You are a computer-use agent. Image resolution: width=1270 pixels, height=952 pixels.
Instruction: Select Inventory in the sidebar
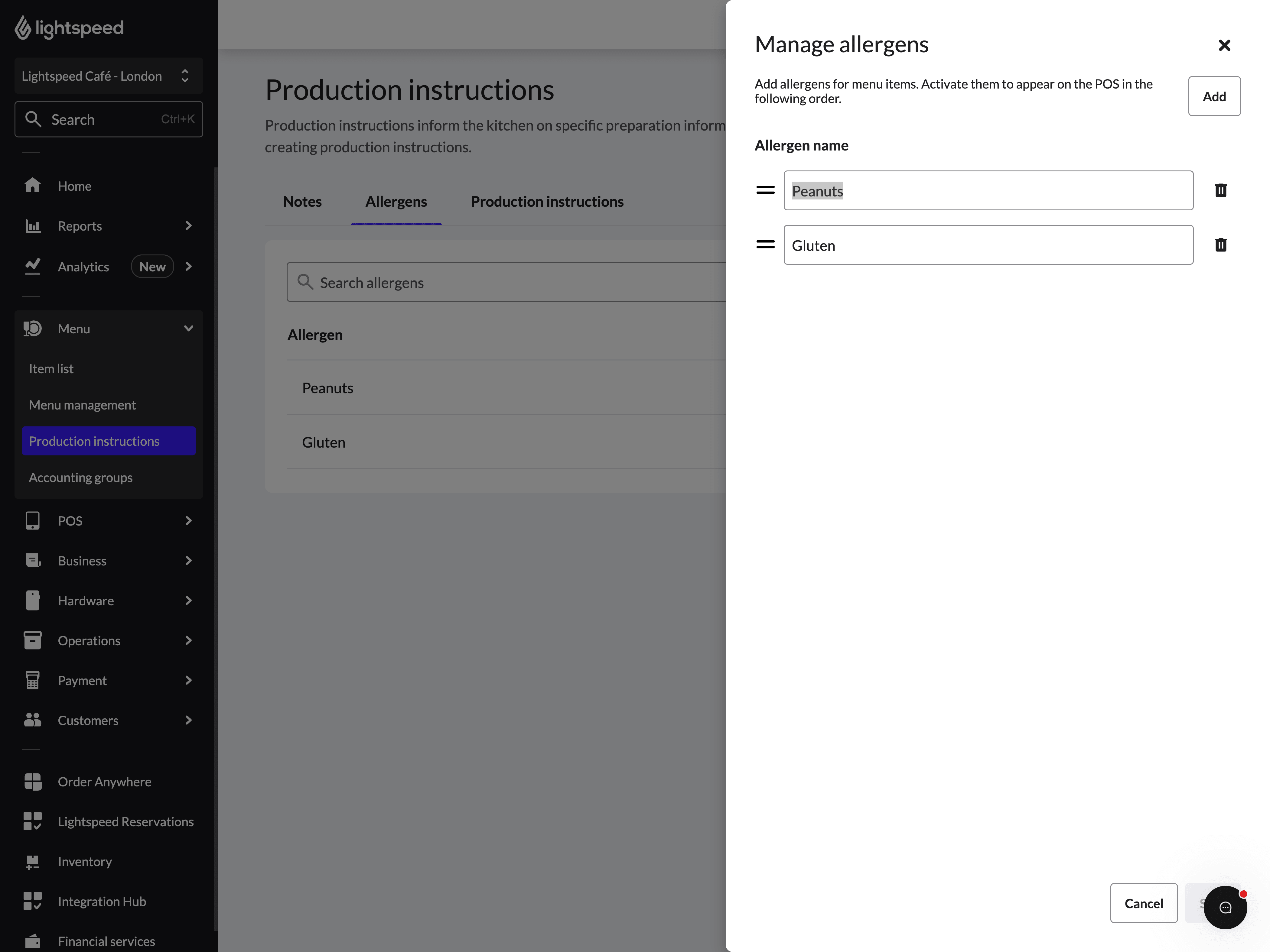click(x=84, y=861)
